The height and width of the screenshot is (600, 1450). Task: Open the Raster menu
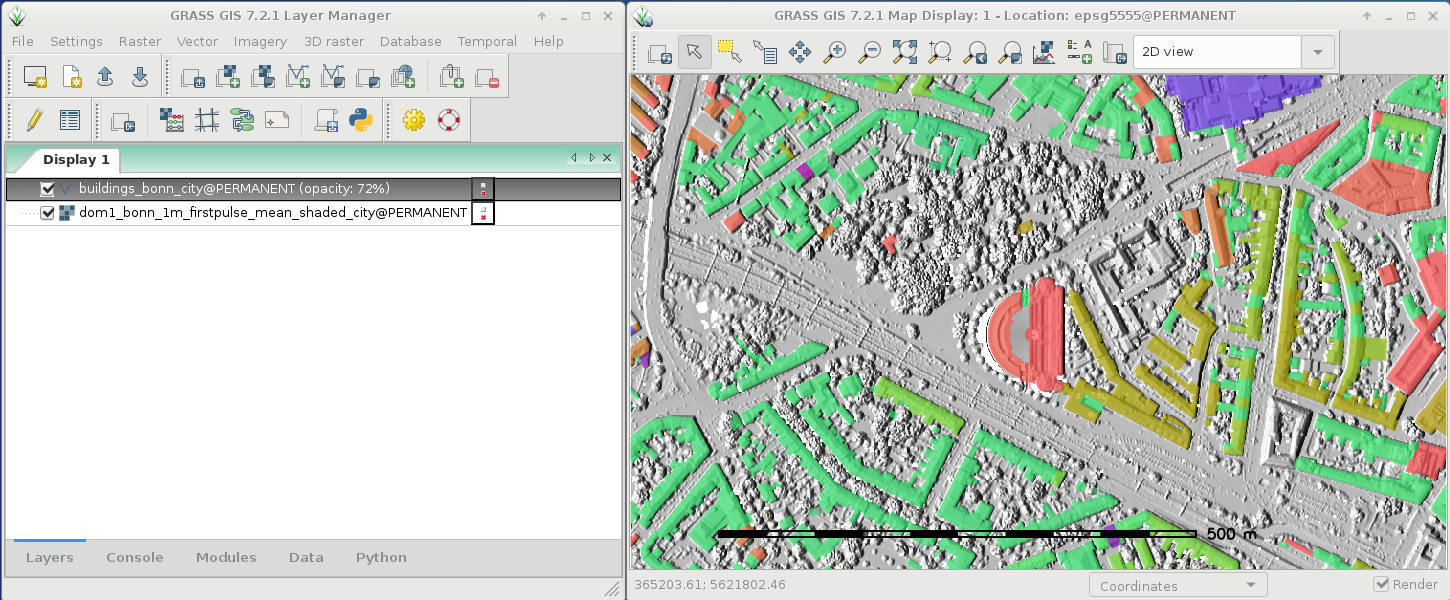pyautogui.click(x=139, y=41)
